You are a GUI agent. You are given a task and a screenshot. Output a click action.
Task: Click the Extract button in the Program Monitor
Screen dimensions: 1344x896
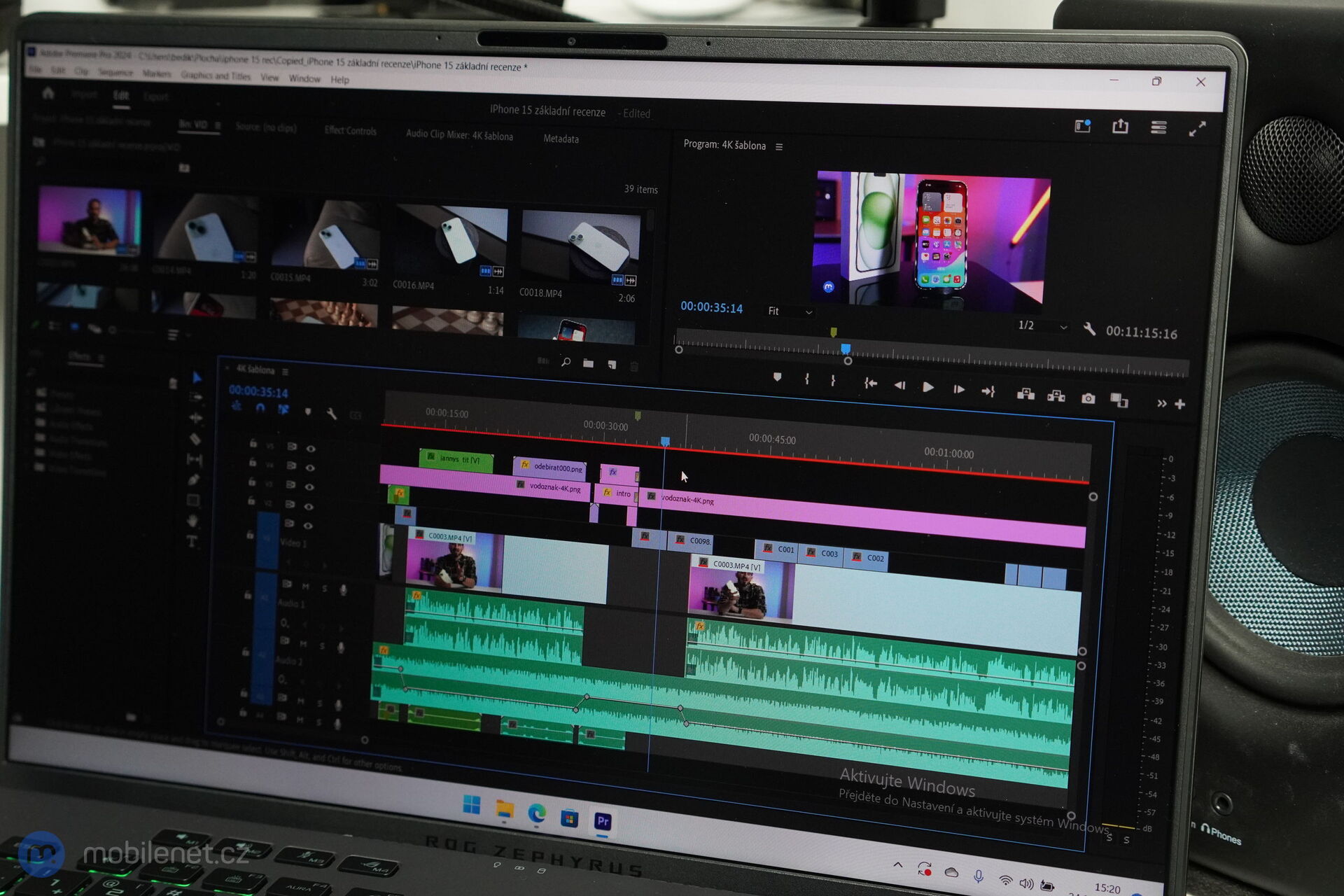point(1057,395)
